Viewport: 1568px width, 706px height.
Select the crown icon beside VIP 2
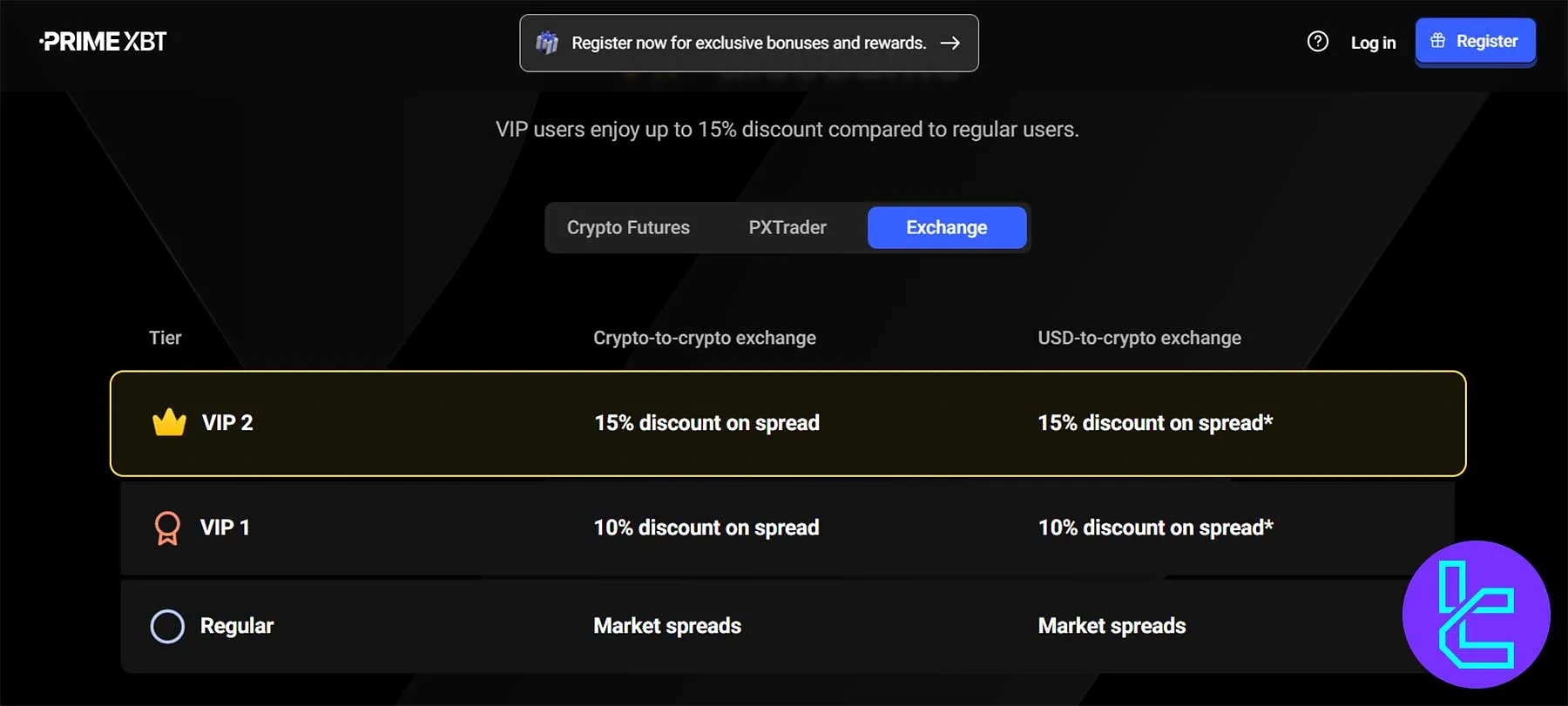[168, 421]
